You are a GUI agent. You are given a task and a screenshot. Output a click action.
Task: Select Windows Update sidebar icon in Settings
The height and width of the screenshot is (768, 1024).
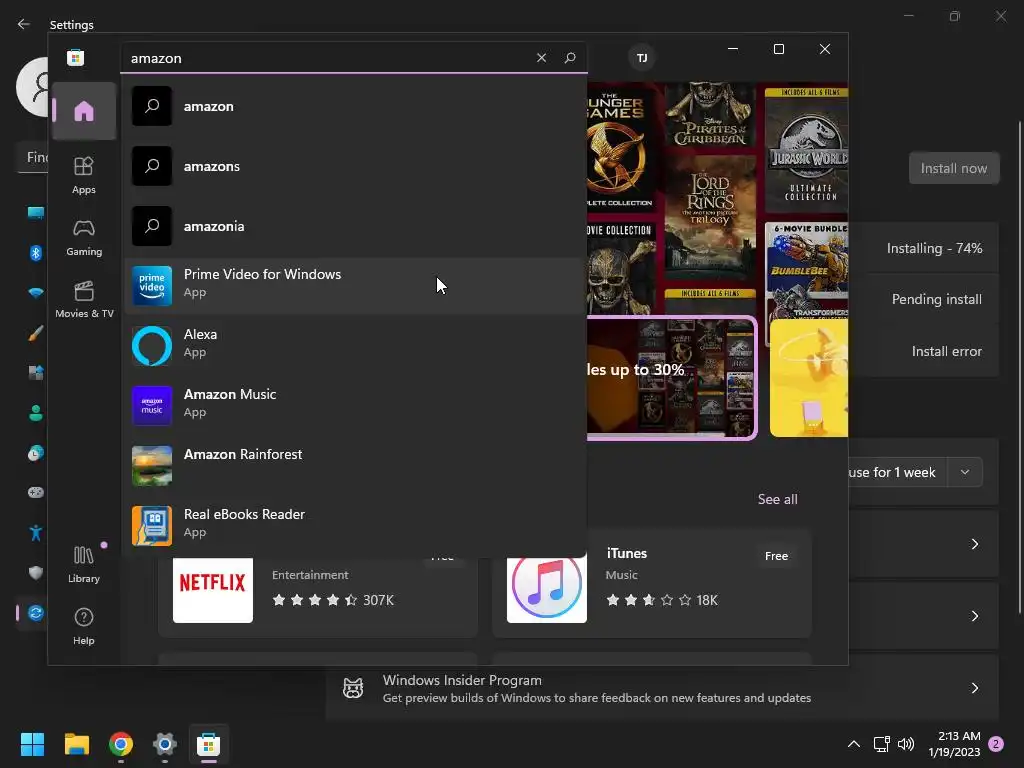coord(35,613)
